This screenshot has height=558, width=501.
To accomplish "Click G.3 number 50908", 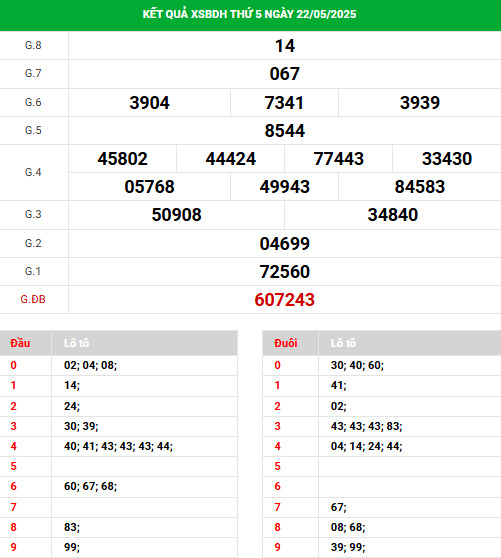I will click(x=176, y=215).
